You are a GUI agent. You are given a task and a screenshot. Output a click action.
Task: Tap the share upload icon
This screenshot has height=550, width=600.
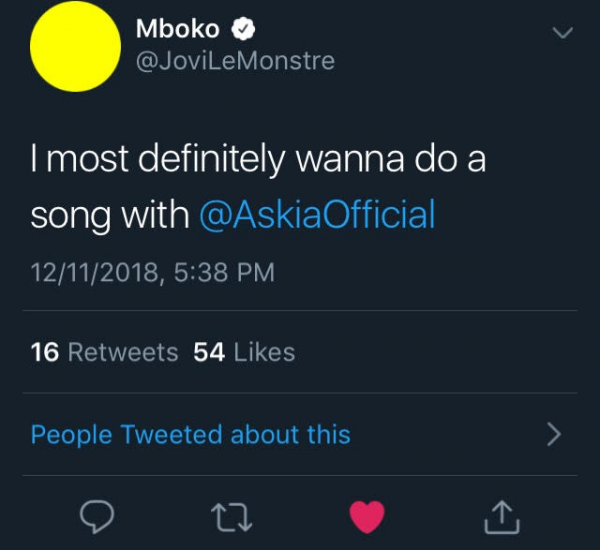(x=502, y=516)
